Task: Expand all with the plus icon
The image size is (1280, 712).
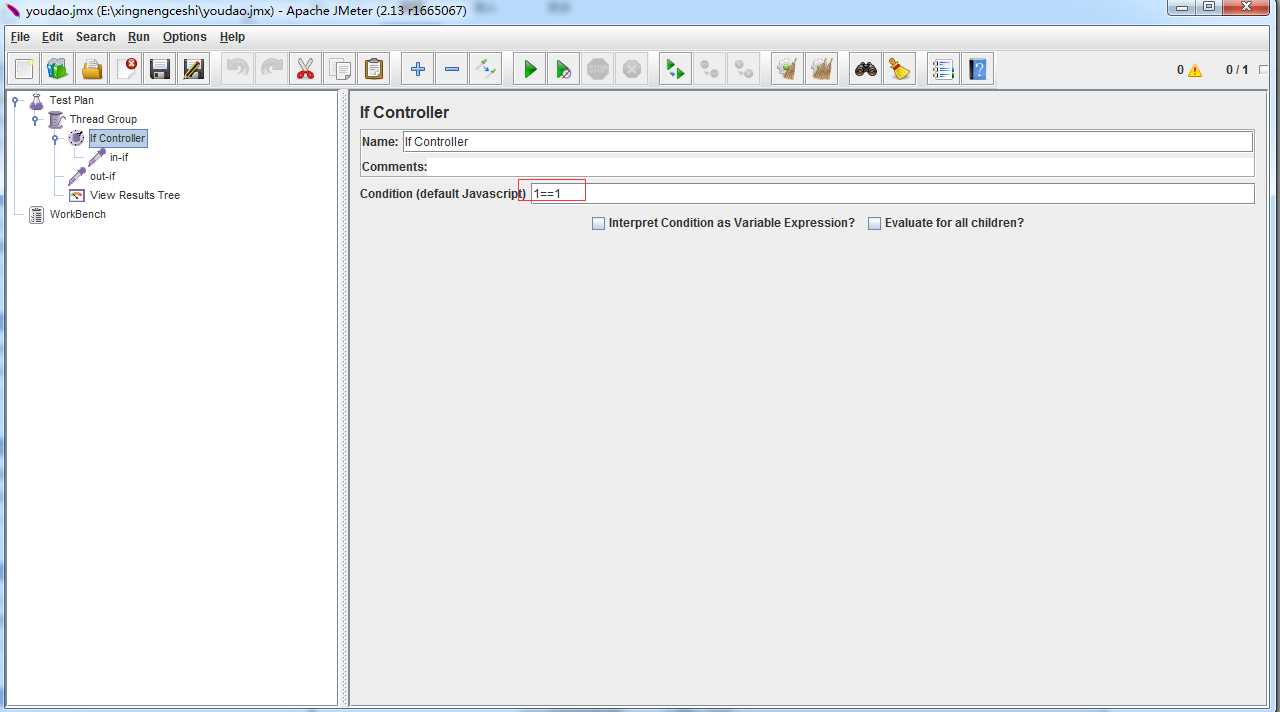Action: [x=418, y=69]
